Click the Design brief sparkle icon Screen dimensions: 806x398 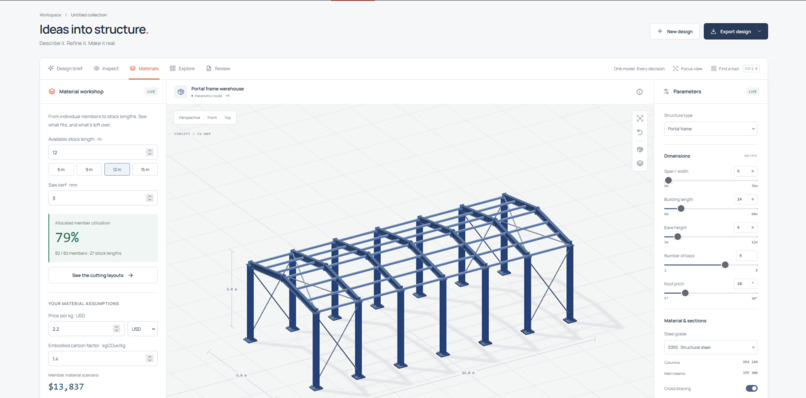tap(51, 68)
